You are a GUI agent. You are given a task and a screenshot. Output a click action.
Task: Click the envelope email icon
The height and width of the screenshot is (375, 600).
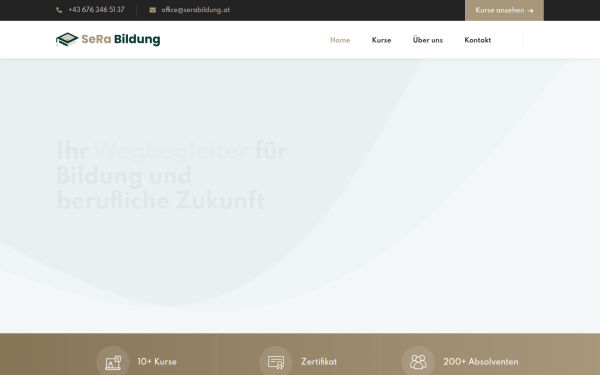(152, 10)
